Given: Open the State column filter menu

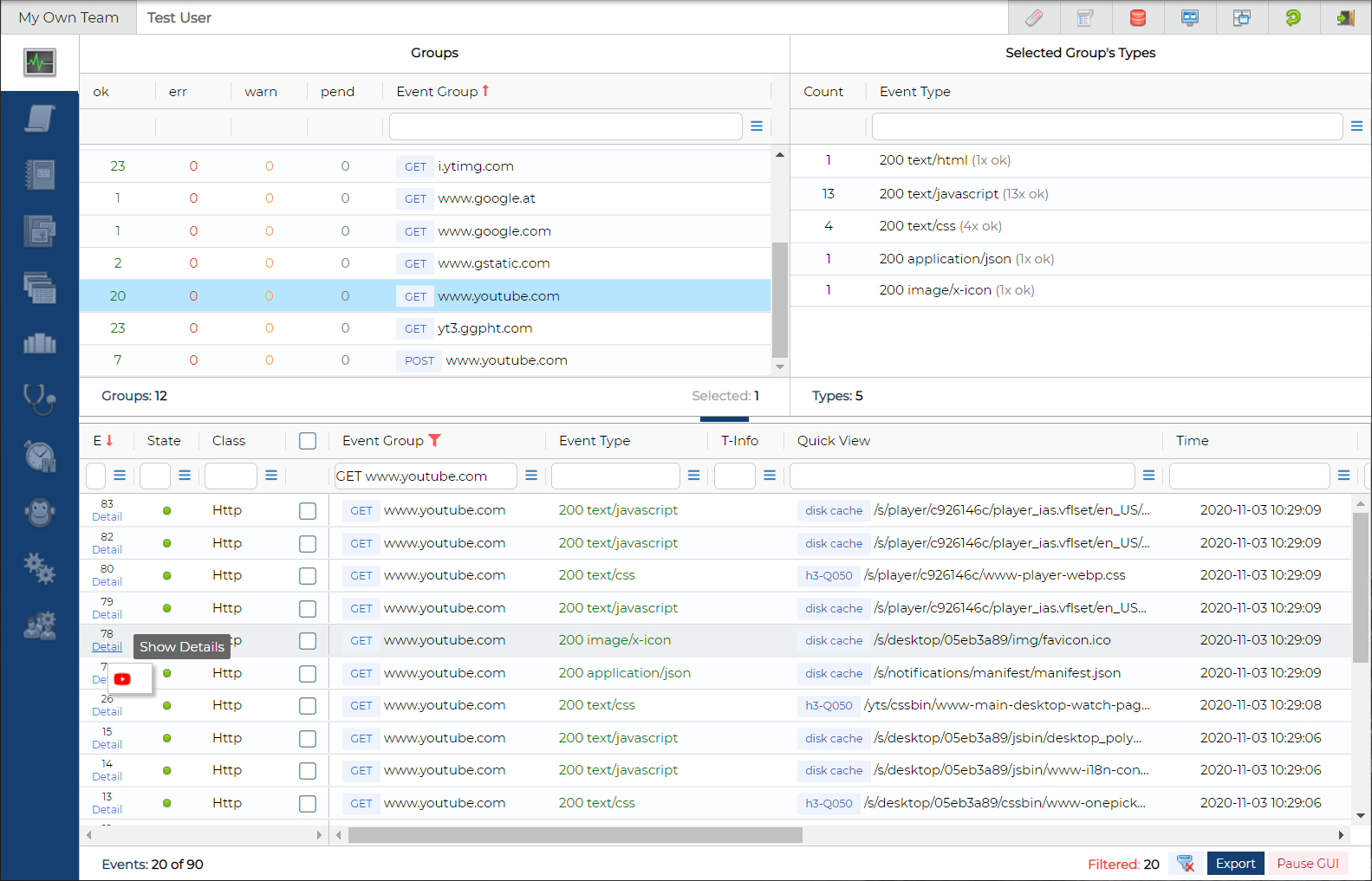Looking at the screenshot, I should click(x=185, y=476).
